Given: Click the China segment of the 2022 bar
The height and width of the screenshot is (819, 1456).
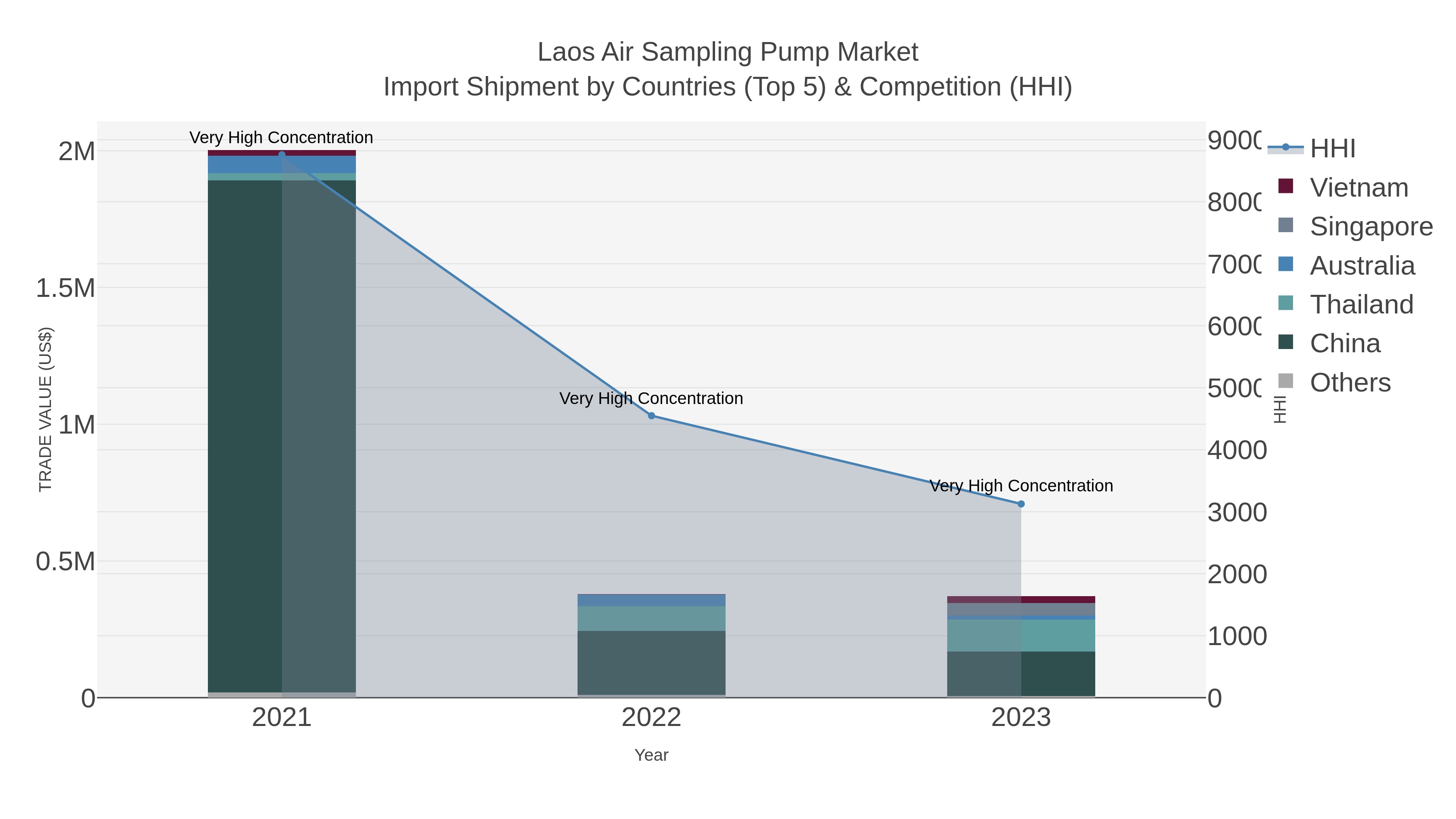Looking at the screenshot, I should [651, 662].
